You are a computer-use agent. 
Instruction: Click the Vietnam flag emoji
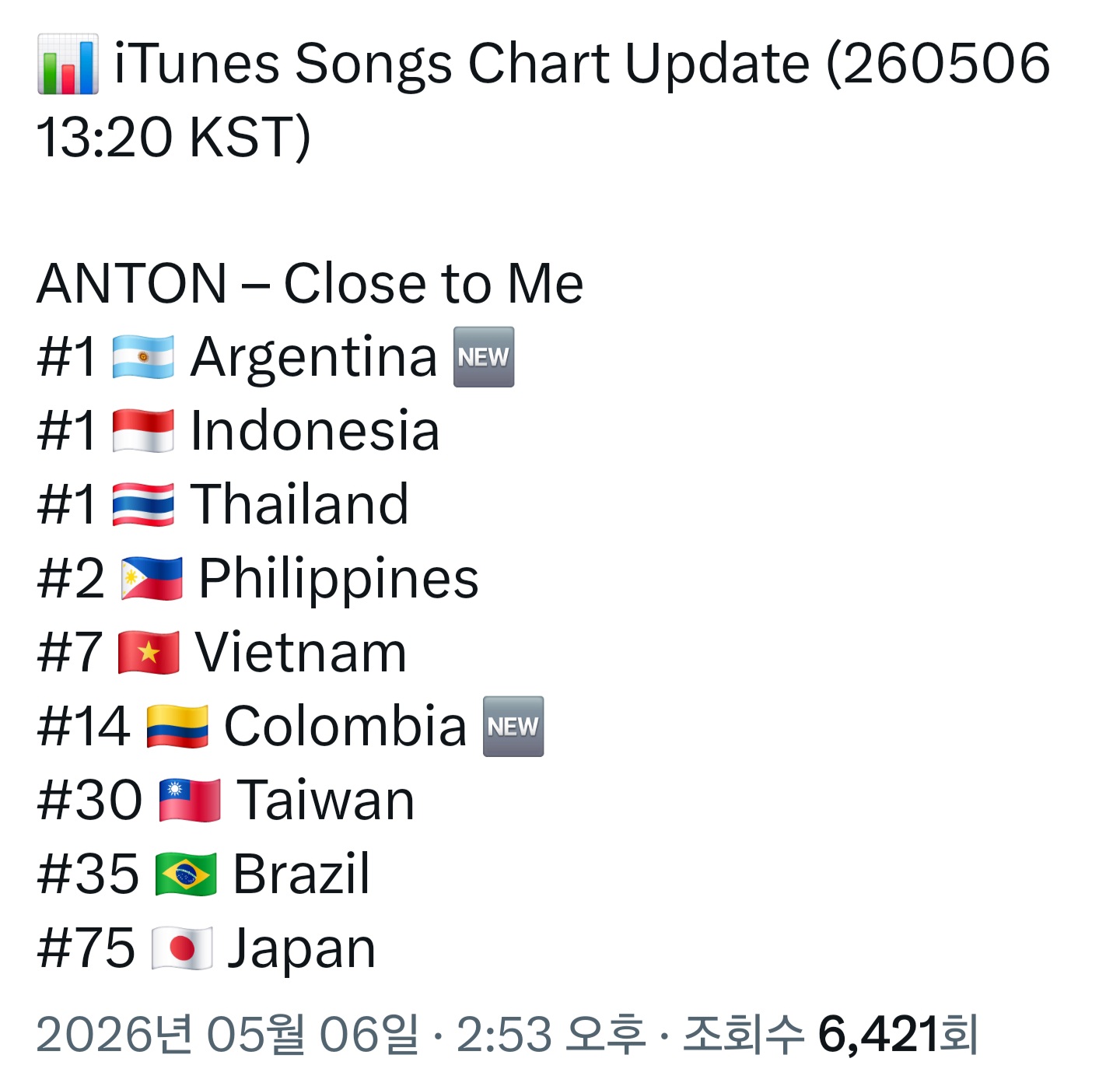[149, 653]
